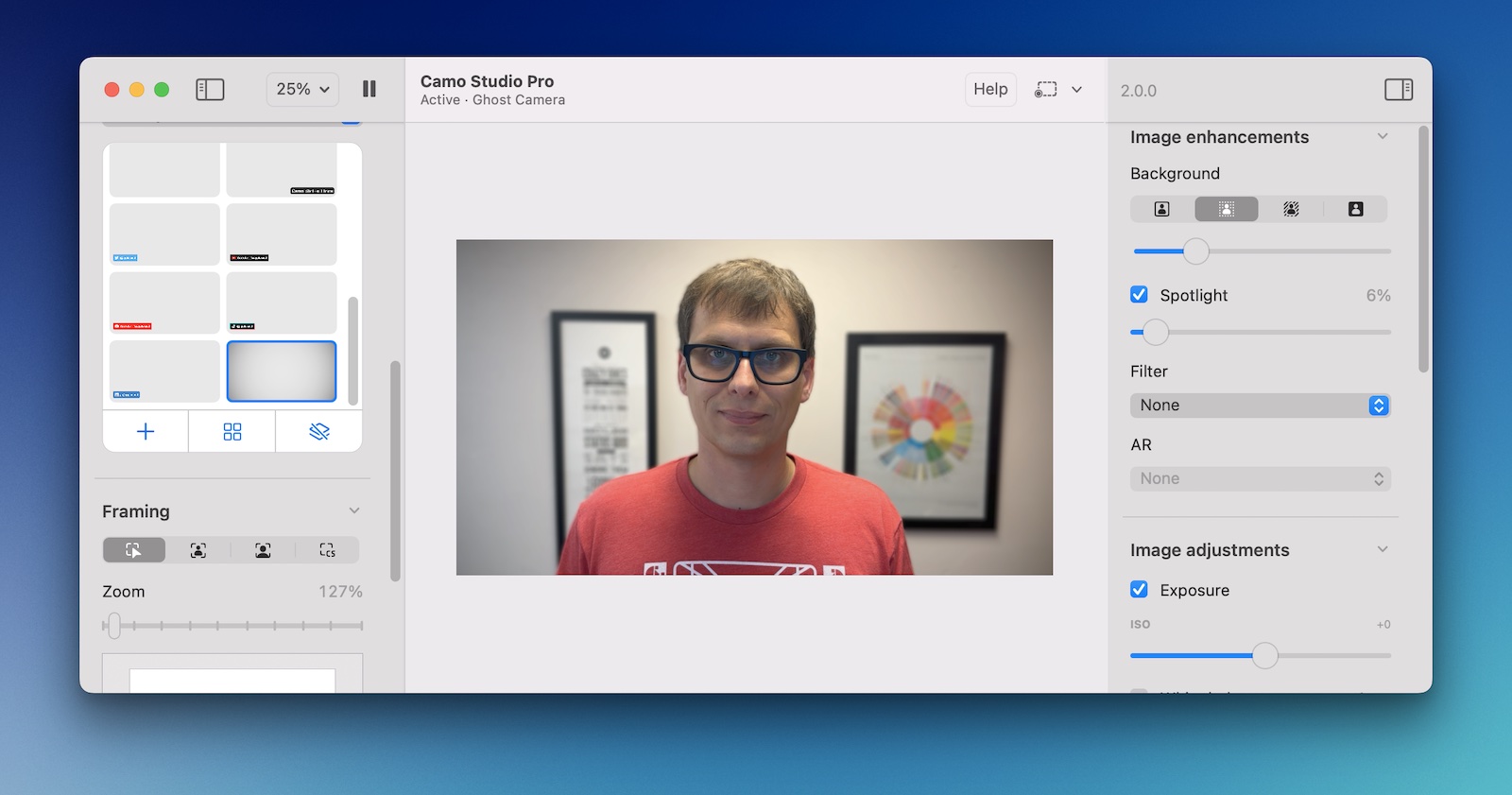Open the AR None dropdown

[x=1261, y=479]
